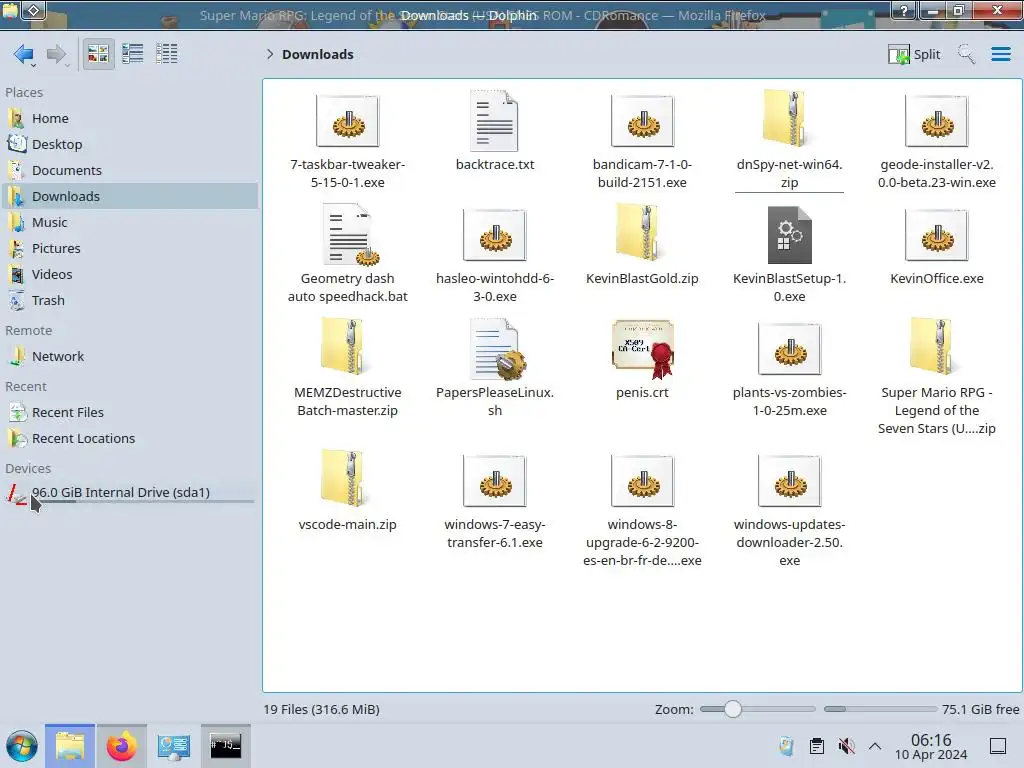Select windows-updates-downloader-2.50.exe icon
1024x768 pixels.
pyautogui.click(x=790, y=481)
